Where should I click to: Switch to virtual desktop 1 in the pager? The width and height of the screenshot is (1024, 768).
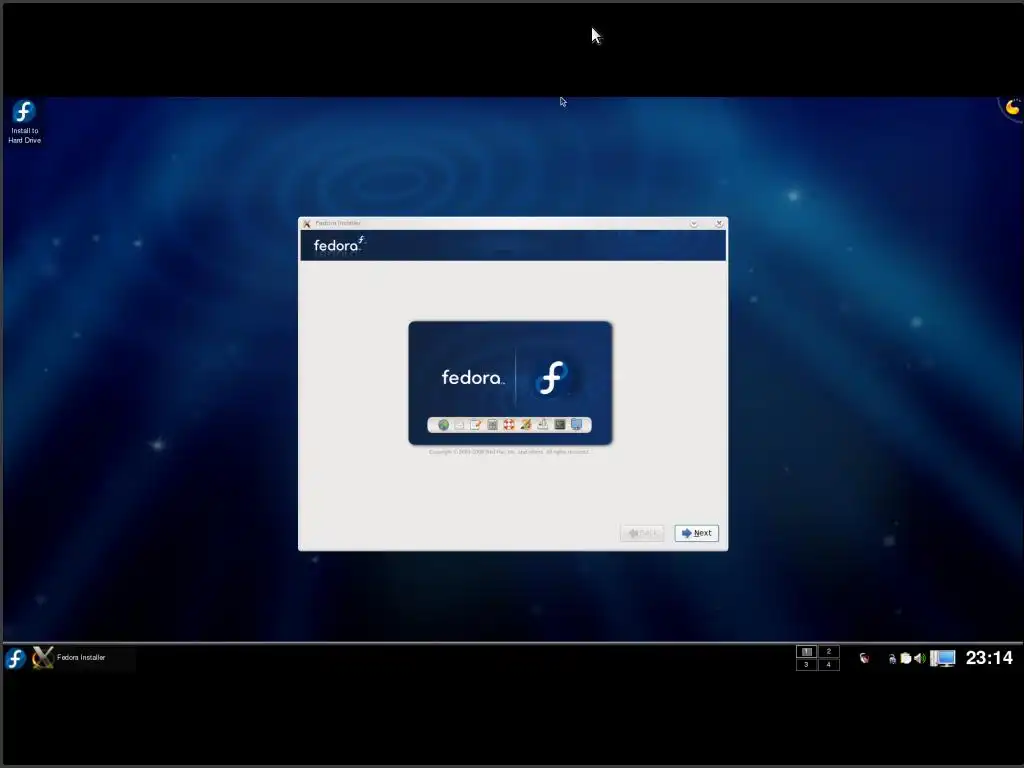coord(807,651)
